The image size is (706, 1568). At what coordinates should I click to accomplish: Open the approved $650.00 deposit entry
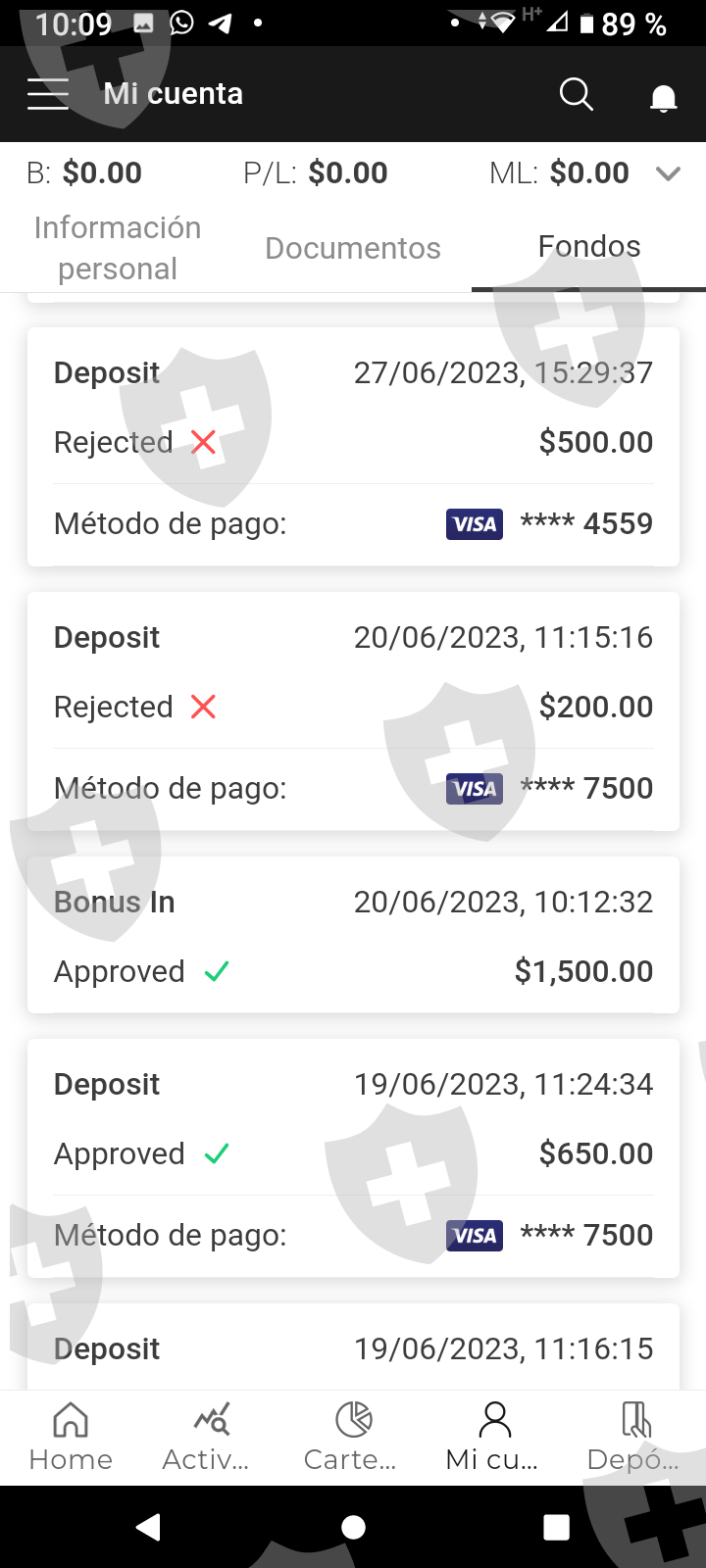point(353,1156)
